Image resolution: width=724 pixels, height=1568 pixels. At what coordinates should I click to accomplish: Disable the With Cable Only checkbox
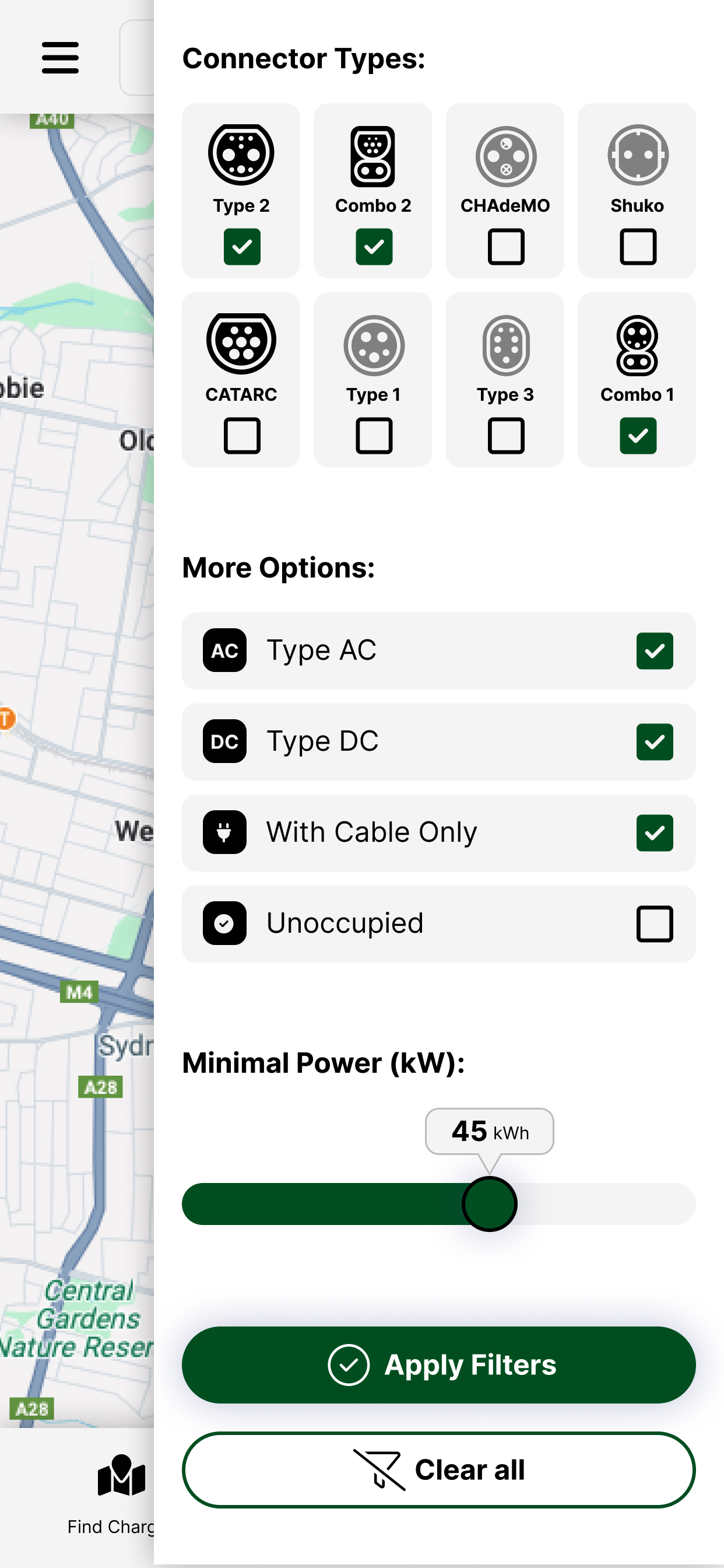click(x=655, y=832)
